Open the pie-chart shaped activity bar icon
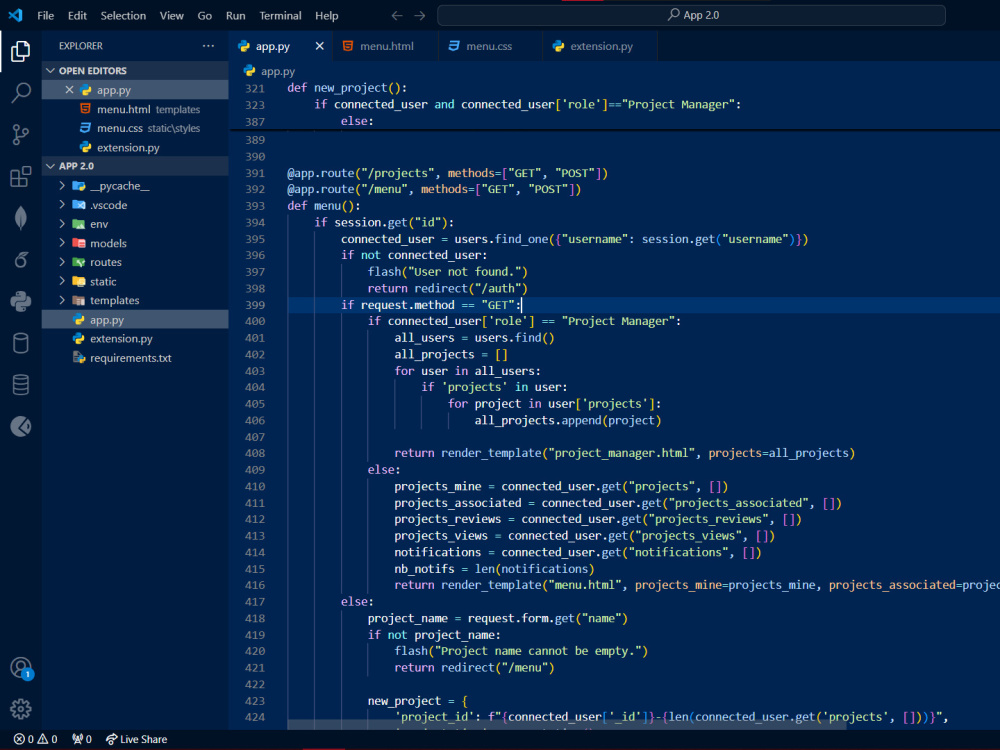 20,426
